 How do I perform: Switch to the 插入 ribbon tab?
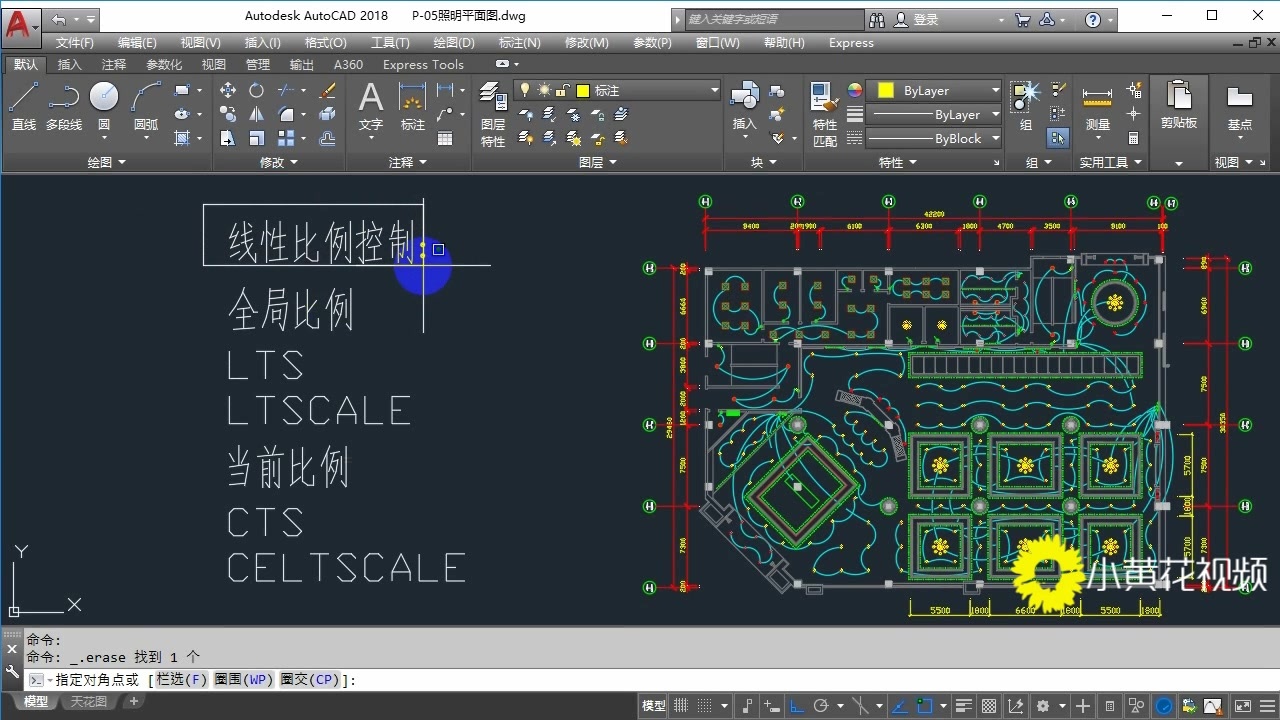click(70, 65)
